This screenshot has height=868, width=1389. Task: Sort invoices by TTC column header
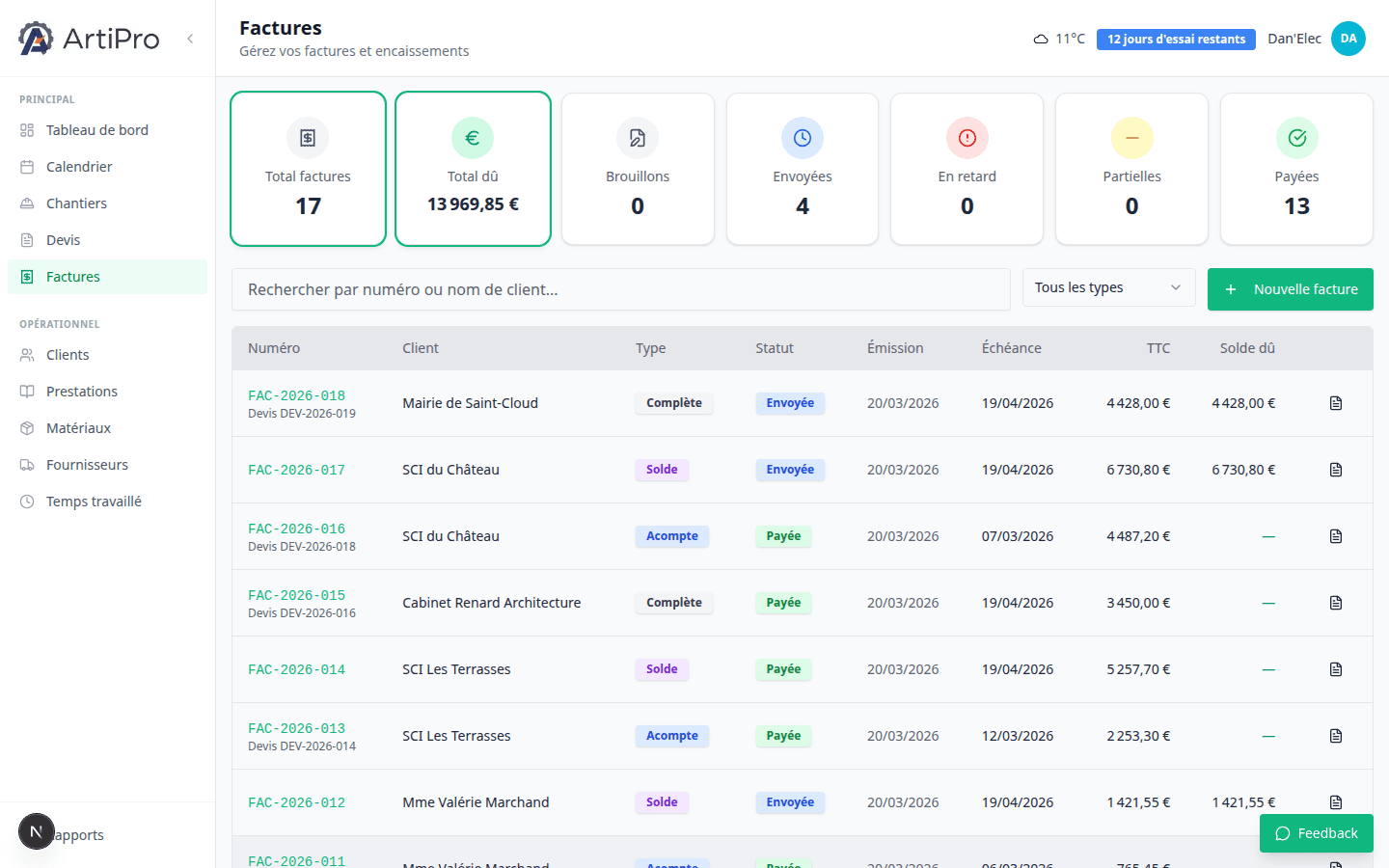1157,348
